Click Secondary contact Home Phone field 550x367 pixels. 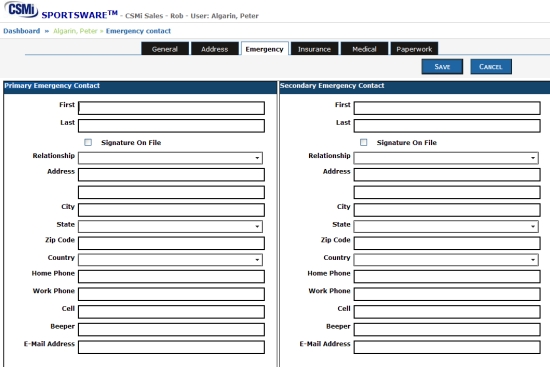pos(447,276)
